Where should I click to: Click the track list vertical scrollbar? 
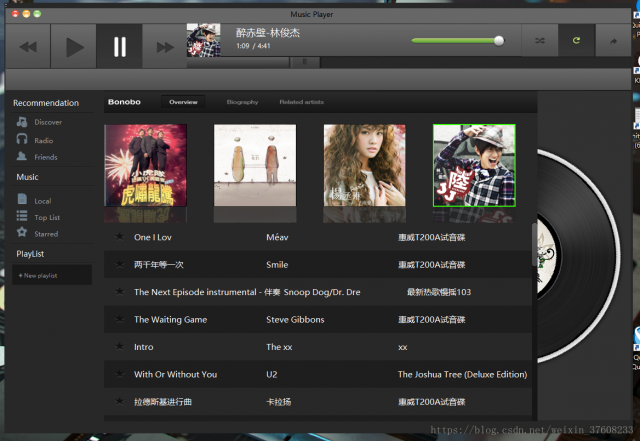[x=534, y=245]
